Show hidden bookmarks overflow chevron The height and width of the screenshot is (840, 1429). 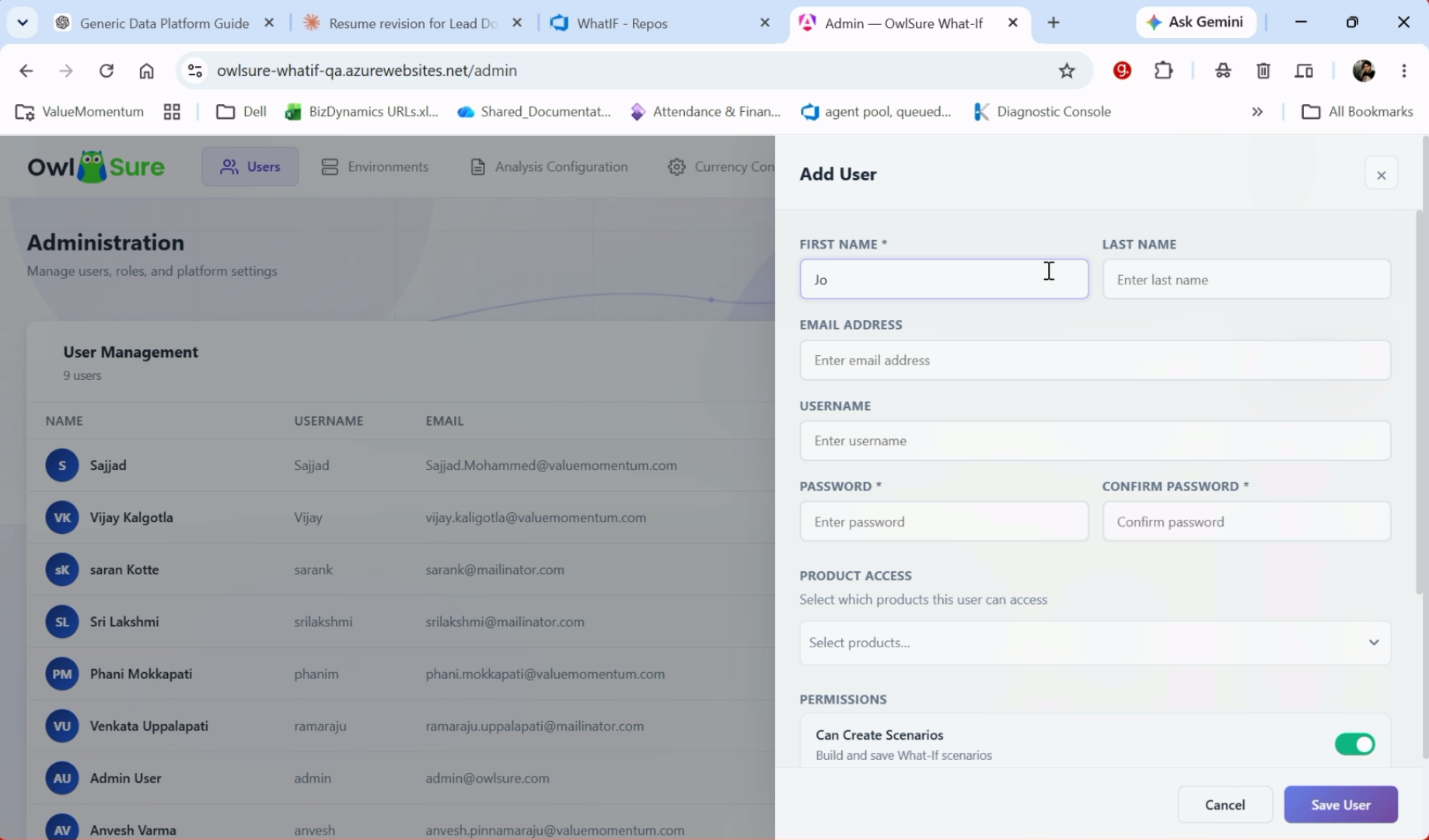(x=1256, y=112)
